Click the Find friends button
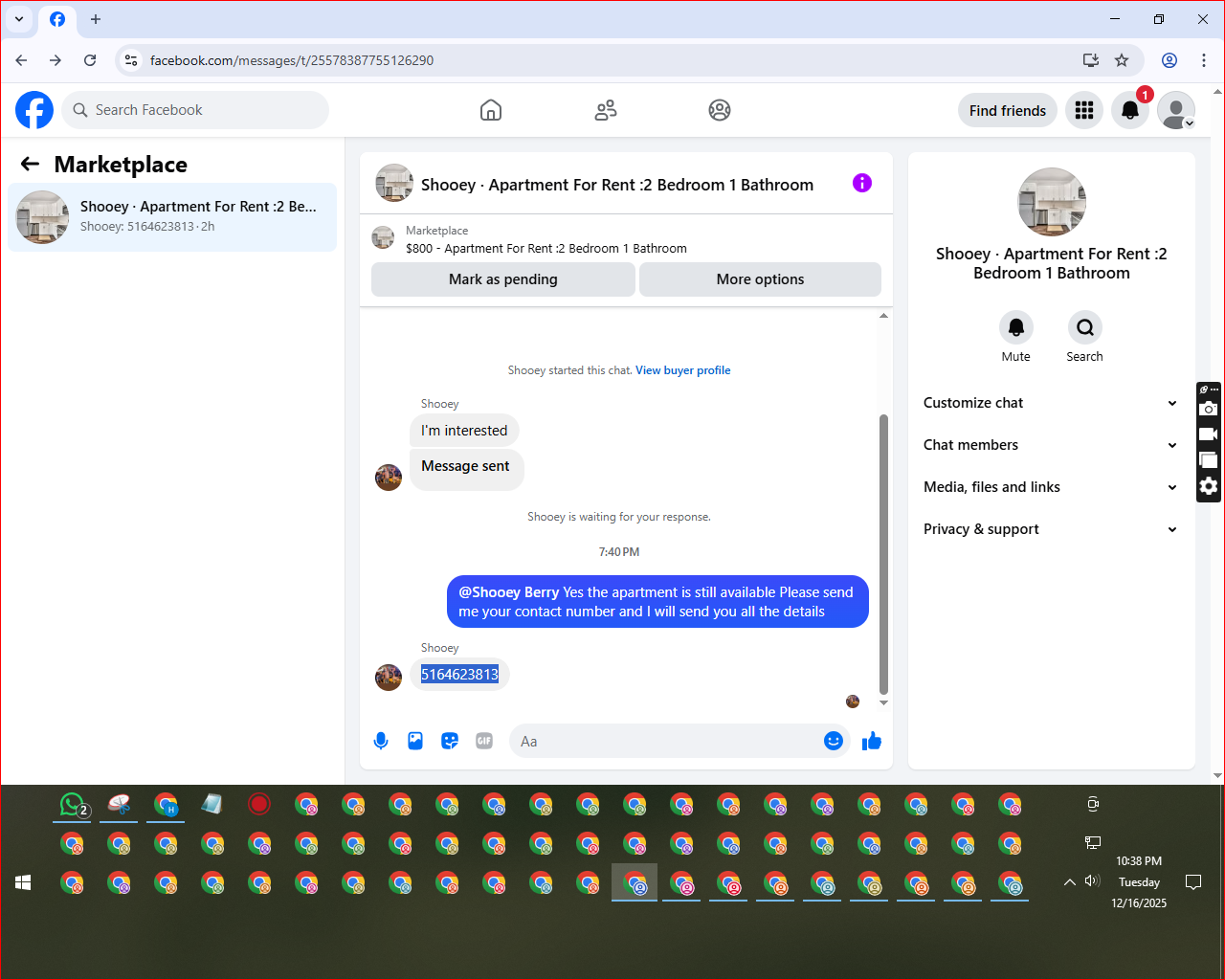1225x980 pixels. [1008, 110]
